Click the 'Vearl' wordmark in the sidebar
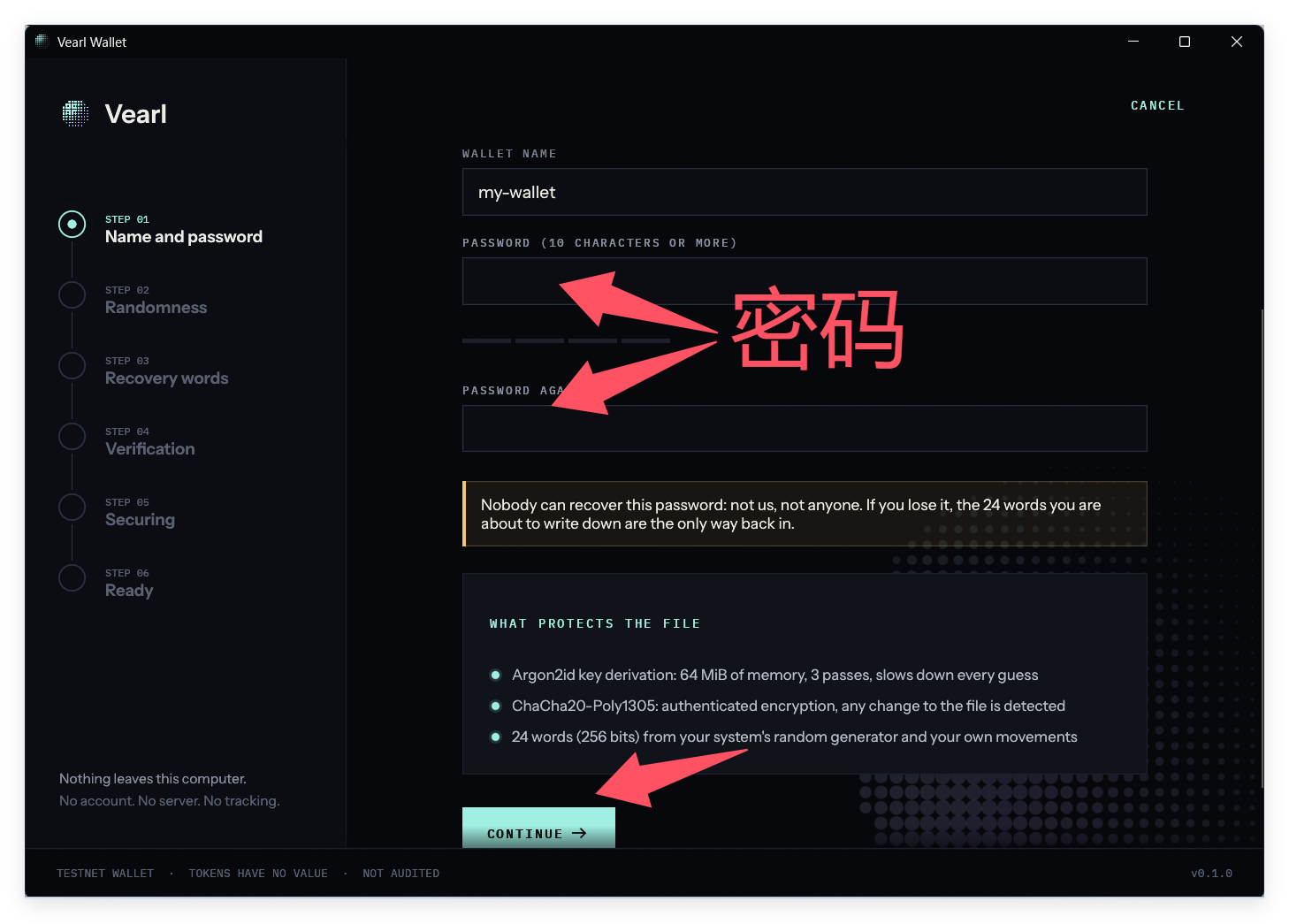 coord(136,114)
